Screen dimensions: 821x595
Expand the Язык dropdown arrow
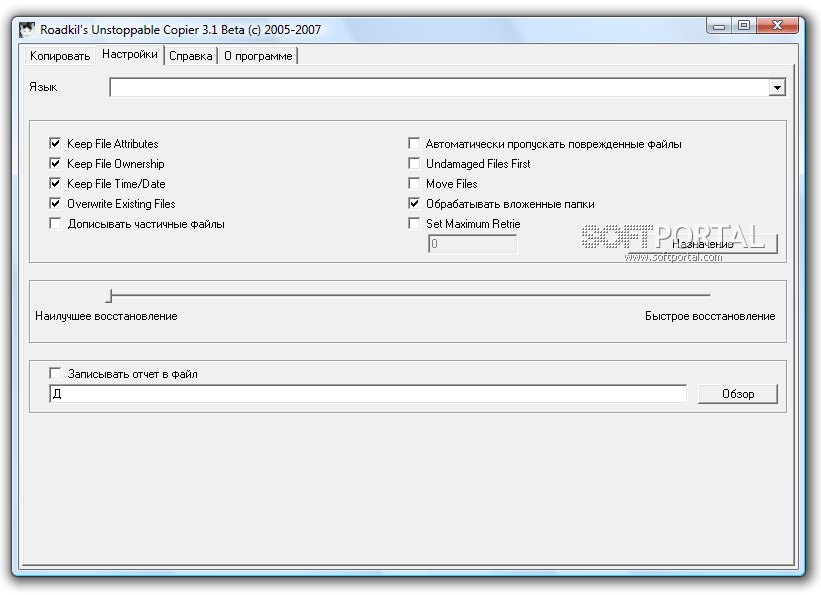(777, 87)
